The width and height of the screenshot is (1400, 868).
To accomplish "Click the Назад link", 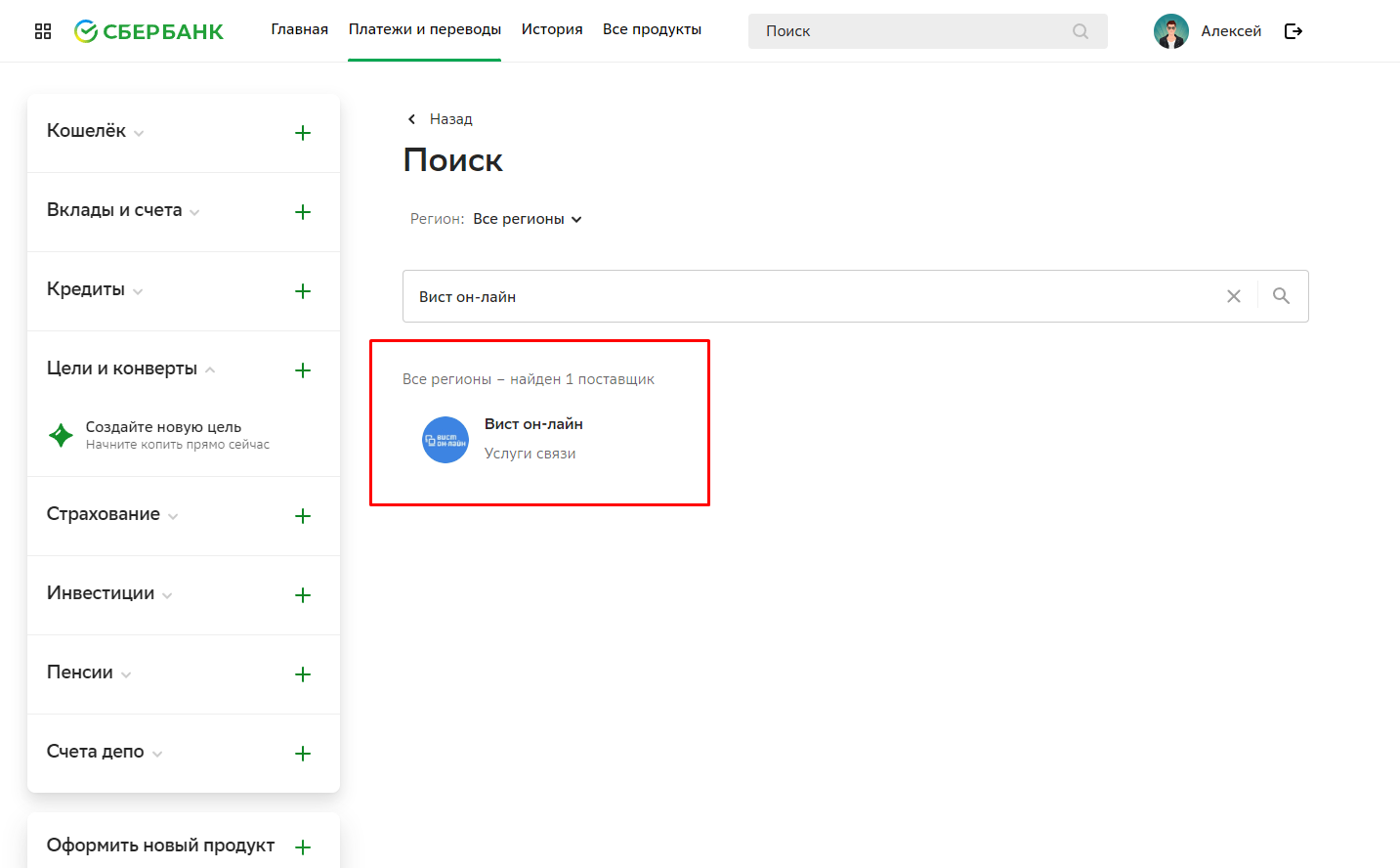I will pyautogui.click(x=451, y=119).
